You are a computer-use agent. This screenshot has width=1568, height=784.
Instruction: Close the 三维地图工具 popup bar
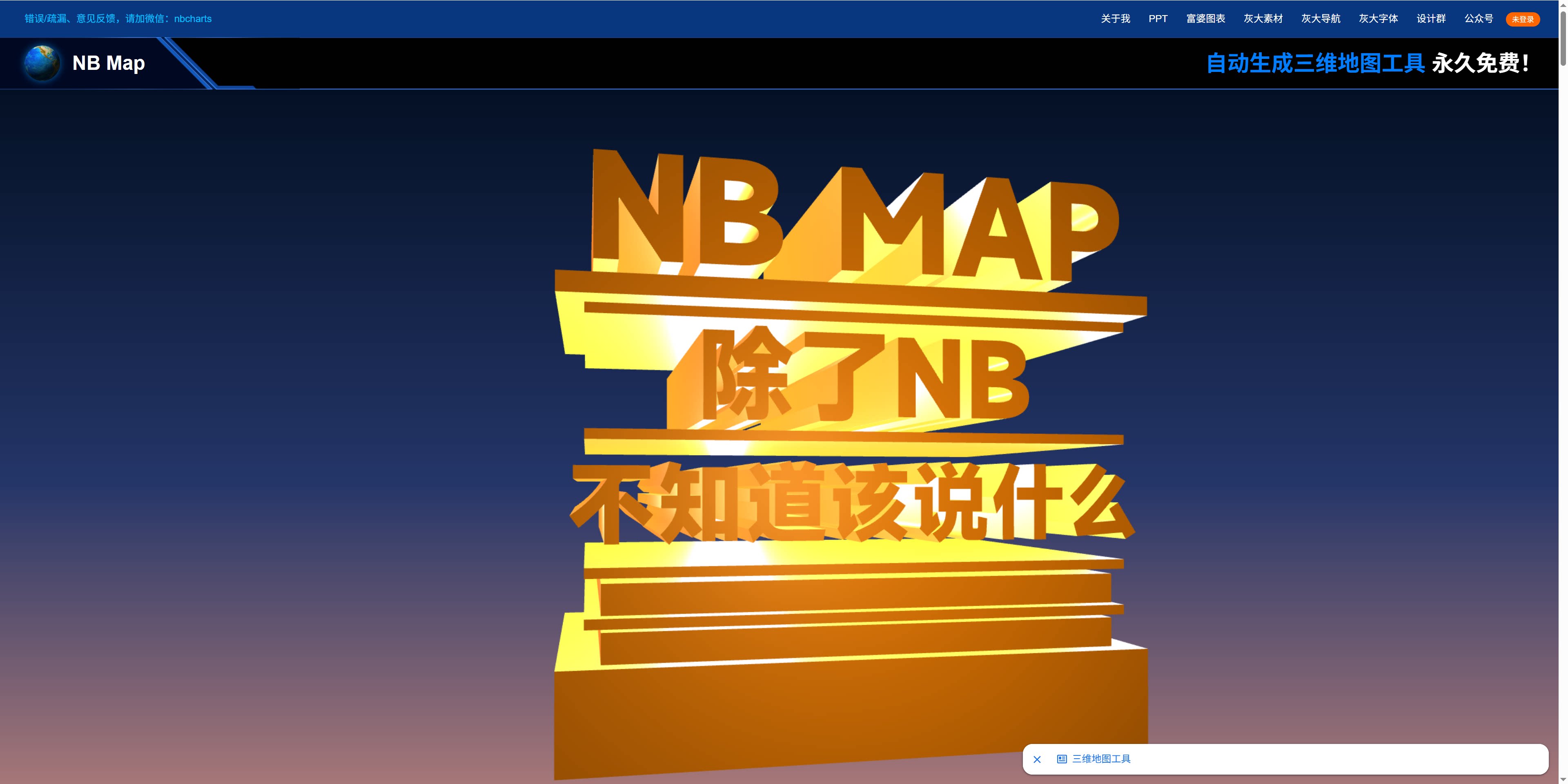pyautogui.click(x=1037, y=759)
